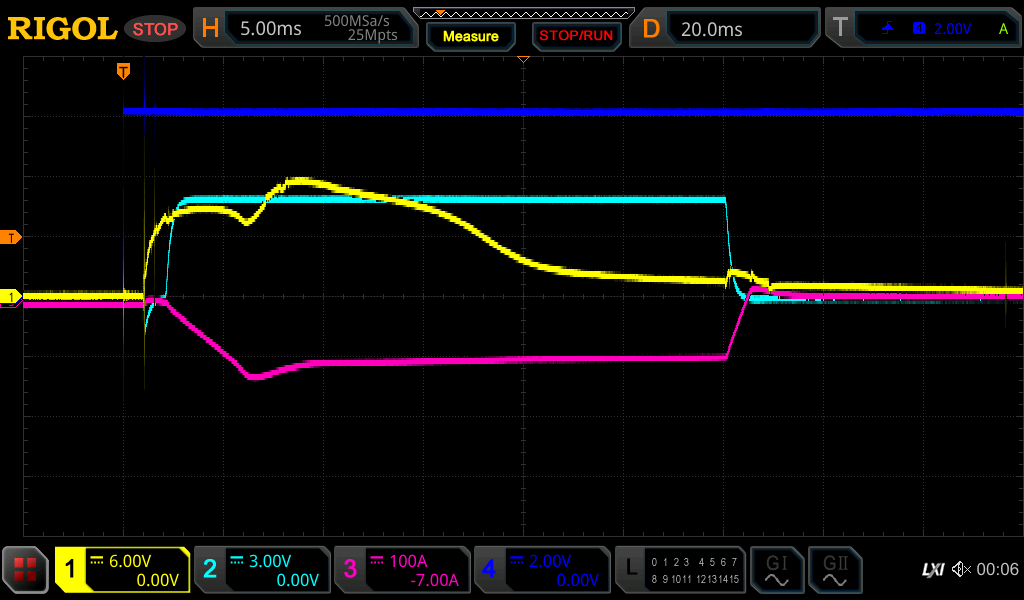Click the LXI network status icon

tap(932, 570)
